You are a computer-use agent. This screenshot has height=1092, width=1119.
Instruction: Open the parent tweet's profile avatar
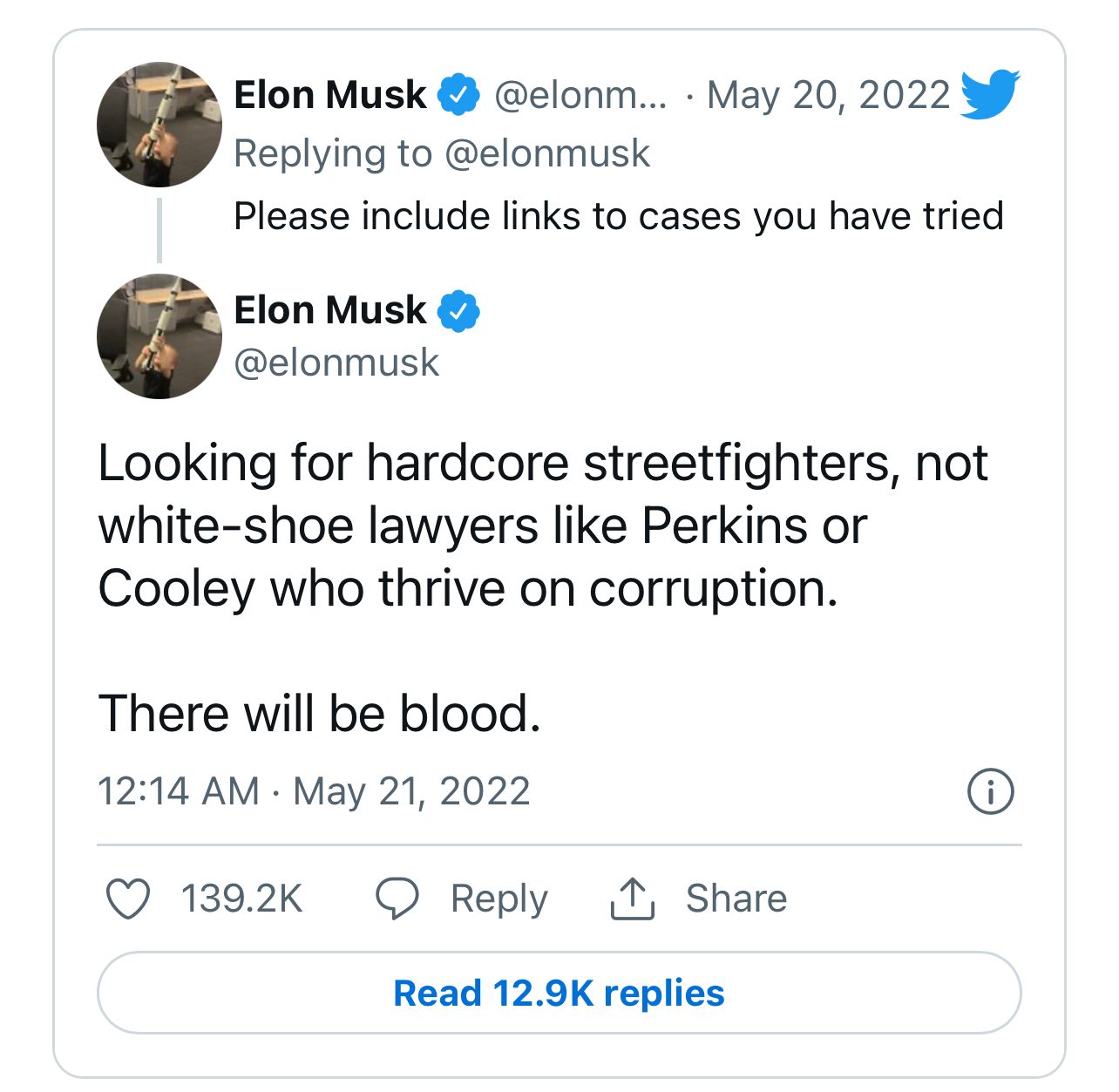[x=159, y=125]
